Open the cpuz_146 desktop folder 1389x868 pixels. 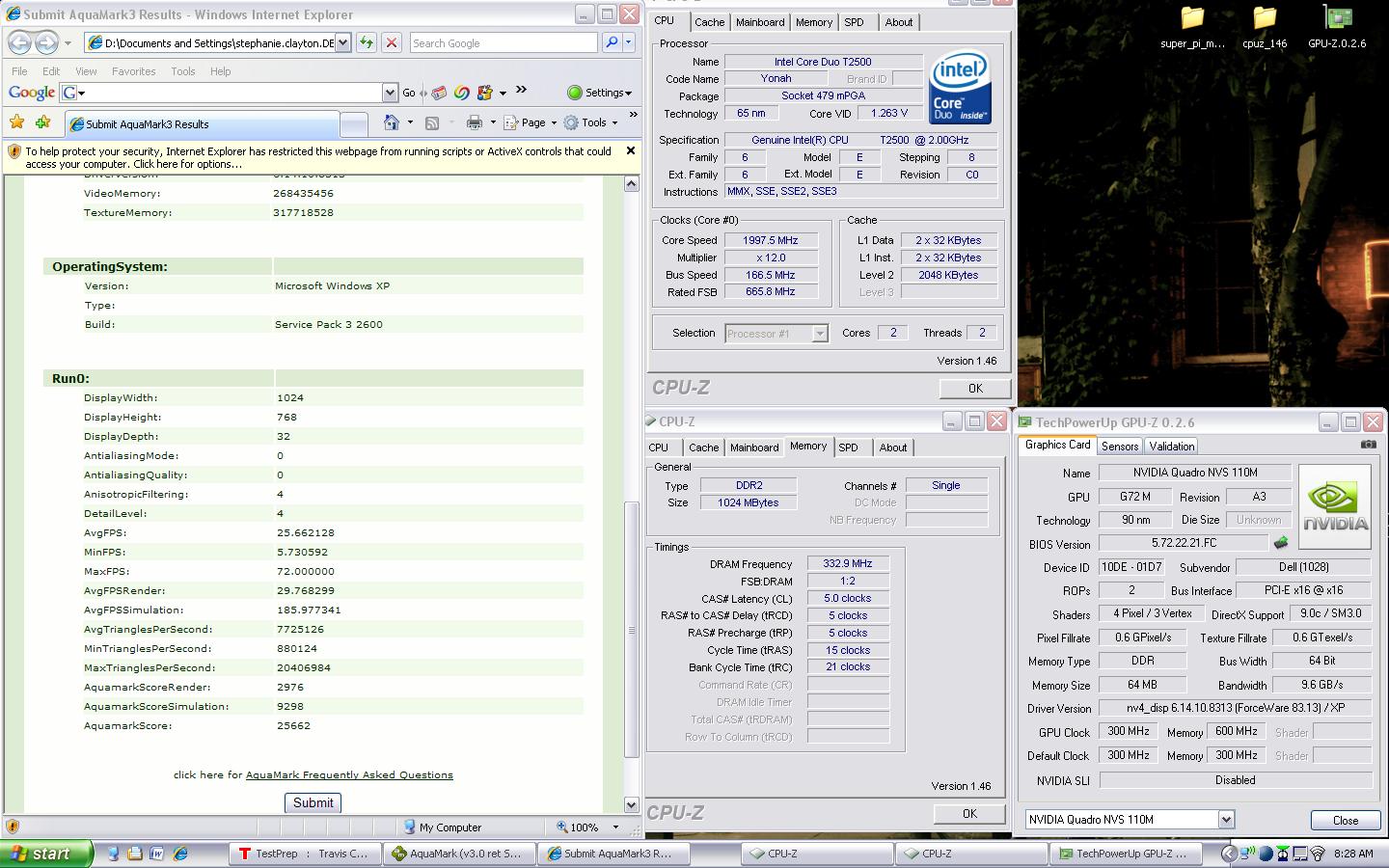[x=1265, y=27]
